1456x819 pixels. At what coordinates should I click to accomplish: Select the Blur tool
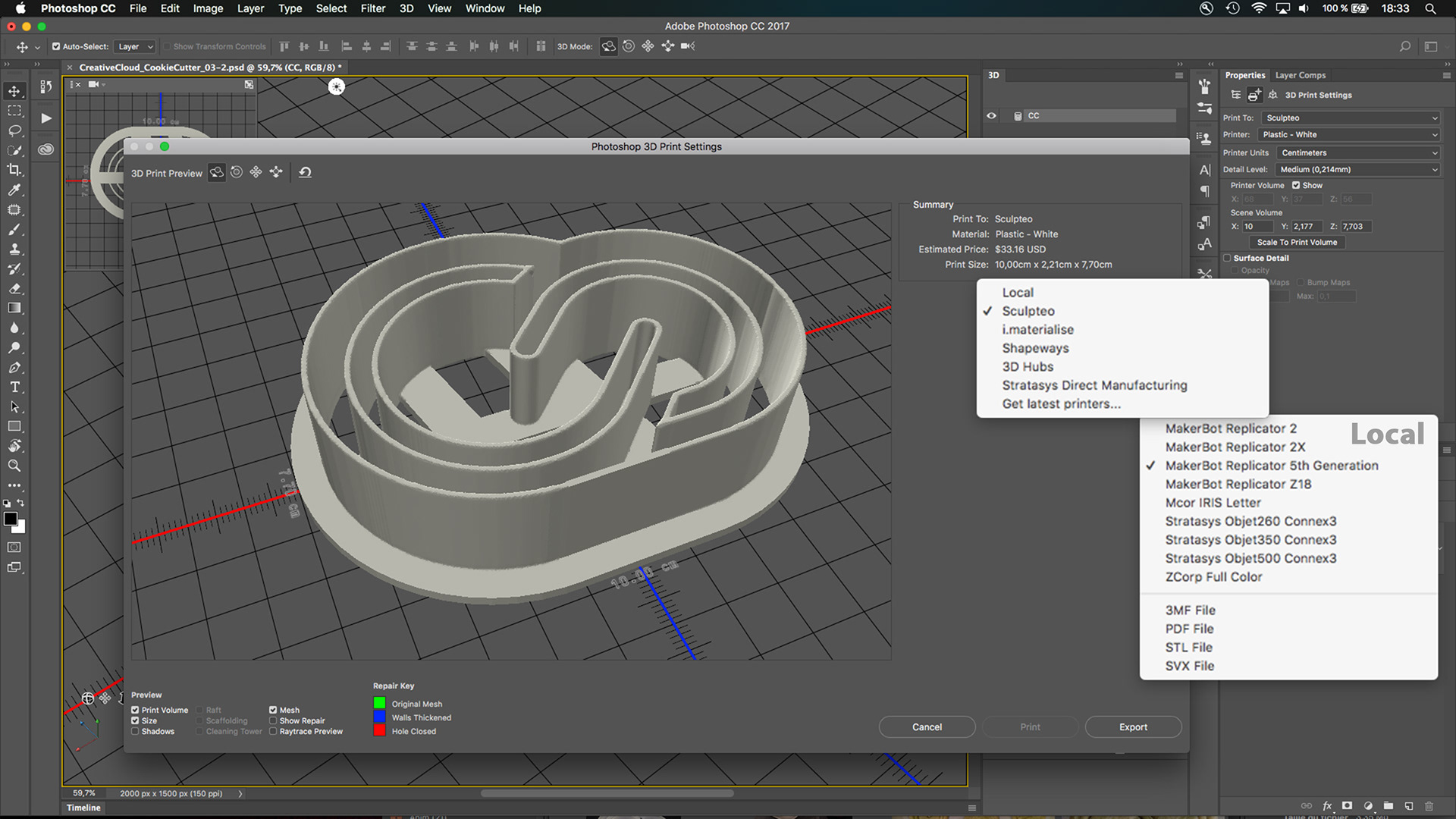click(x=14, y=328)
